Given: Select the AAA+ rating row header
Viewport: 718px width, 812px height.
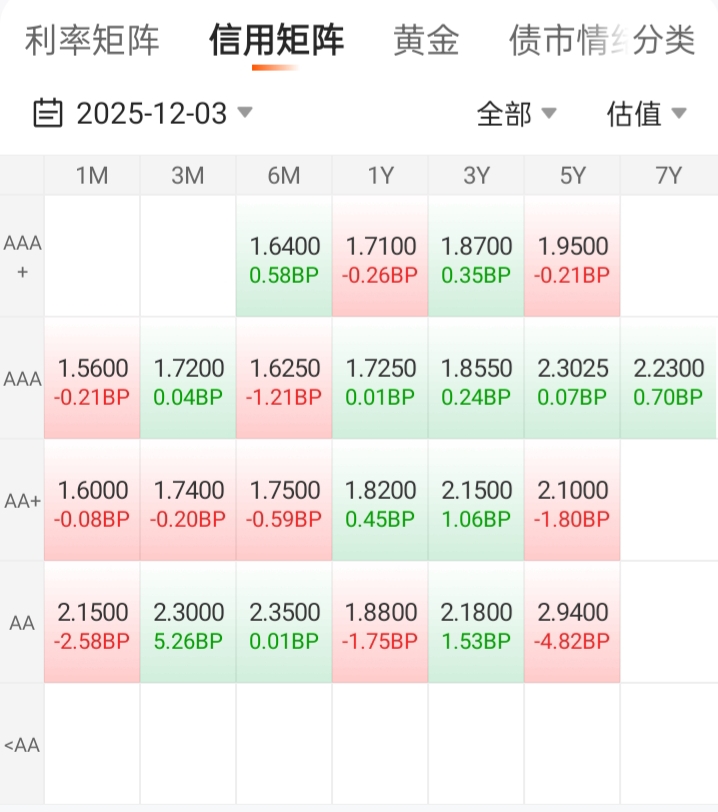Looking at the screenshot, I should point(22,256).
